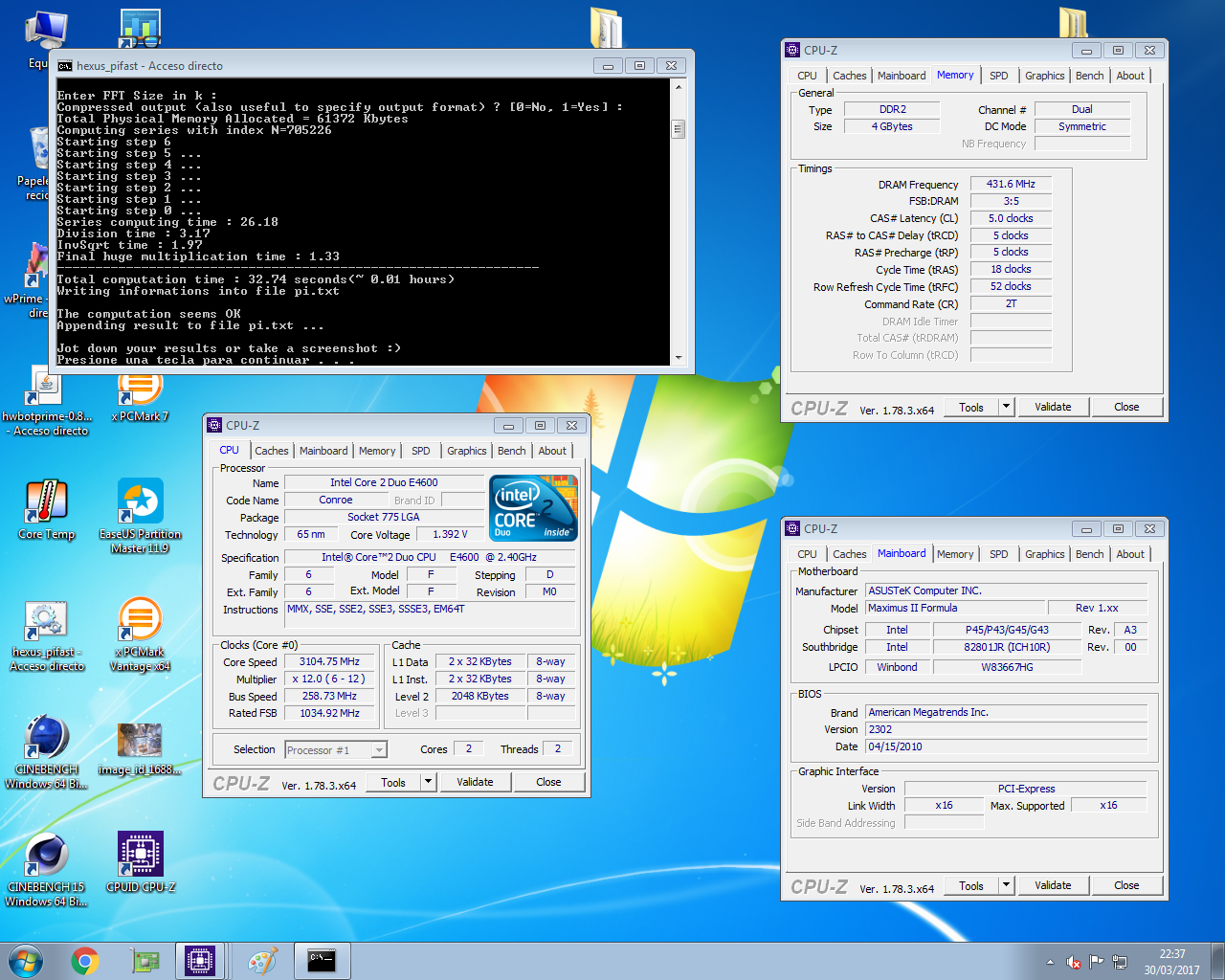Click the console scrollbar thumb
The width and height of the screenshot is (1225, 980).
pos(679,129)
